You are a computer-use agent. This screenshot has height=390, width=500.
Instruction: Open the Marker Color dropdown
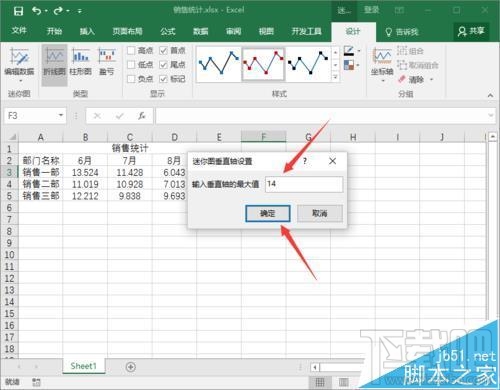pyautogui.click(x=358, y=65)
